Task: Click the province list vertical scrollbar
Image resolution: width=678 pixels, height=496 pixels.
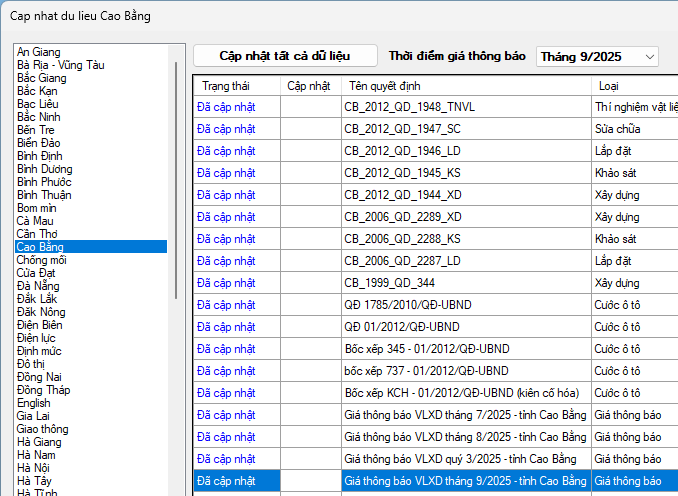Action: click(178, 180)
